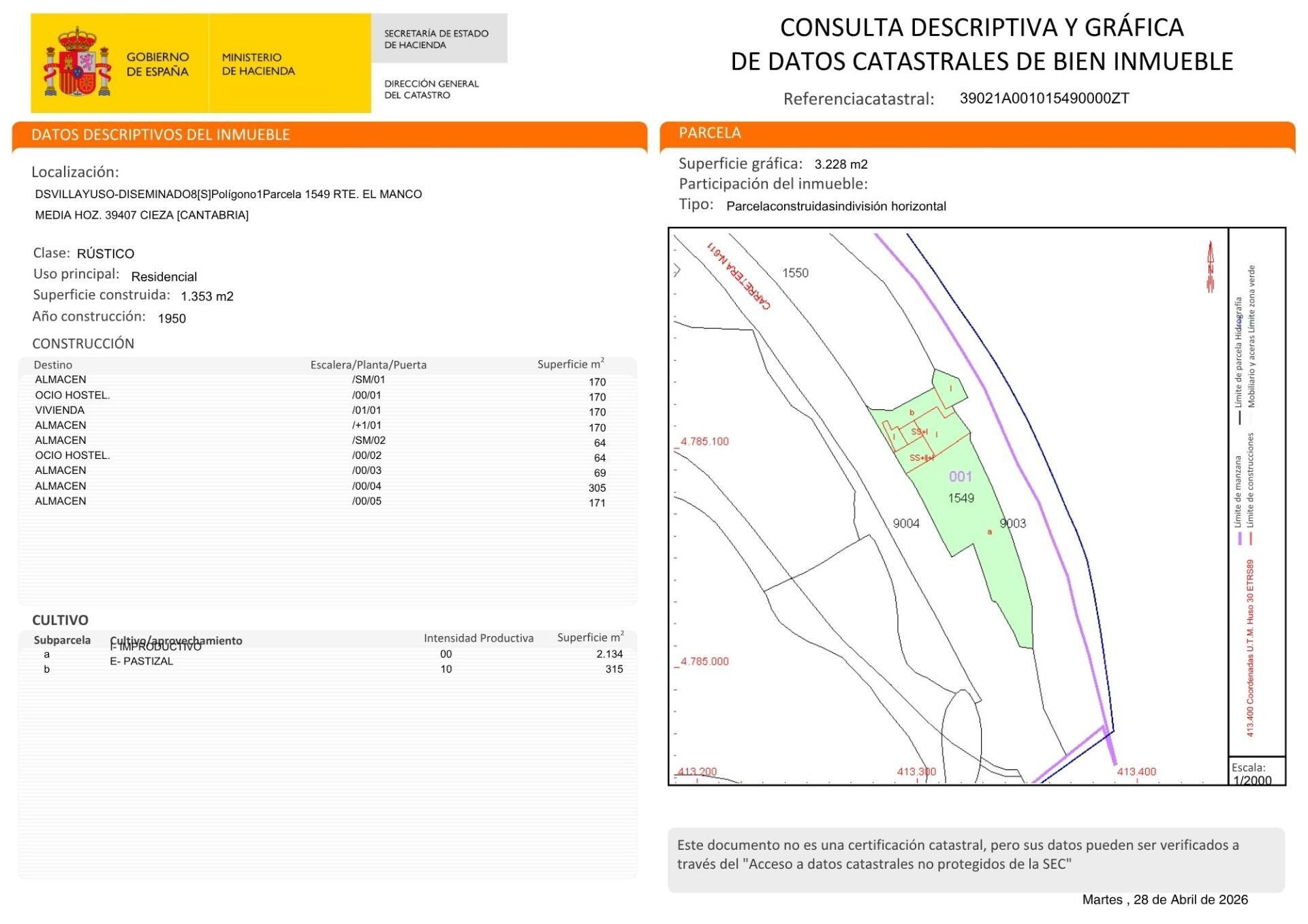Click the 'Participación del inmueble:' label

pos(773,184)
